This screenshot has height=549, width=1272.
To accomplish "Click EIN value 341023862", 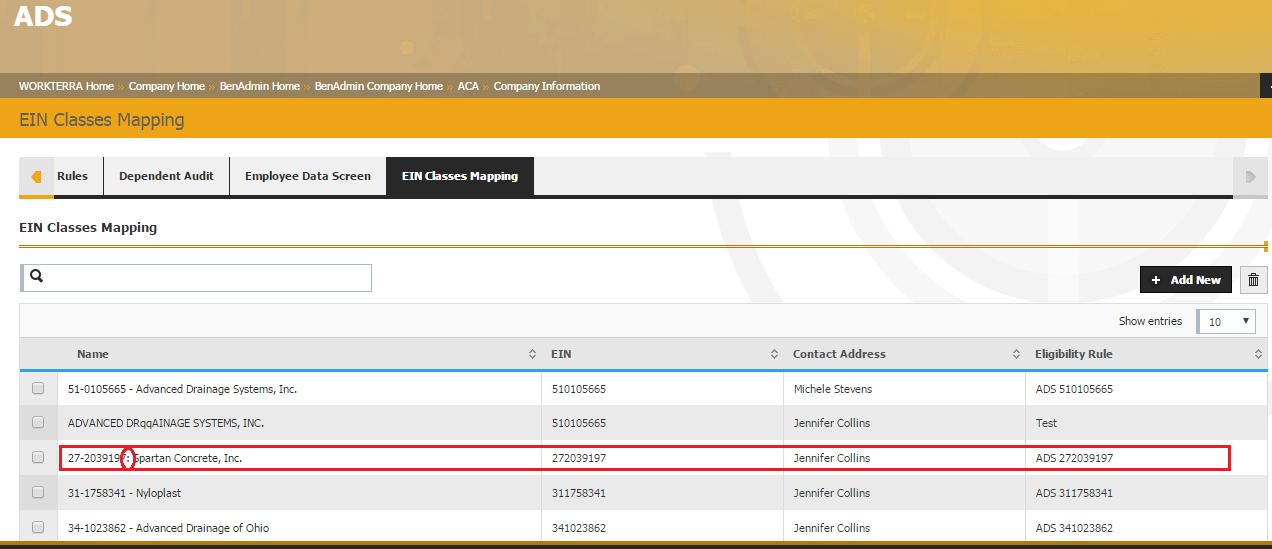I will click(x=579, y=528).
